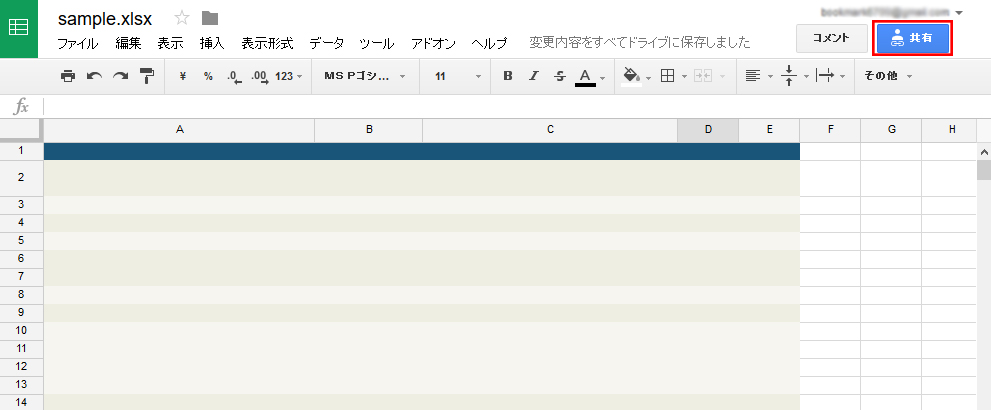The image size is (991, 410).
Task: Decrease decimal places
Action: click(234, 76)
